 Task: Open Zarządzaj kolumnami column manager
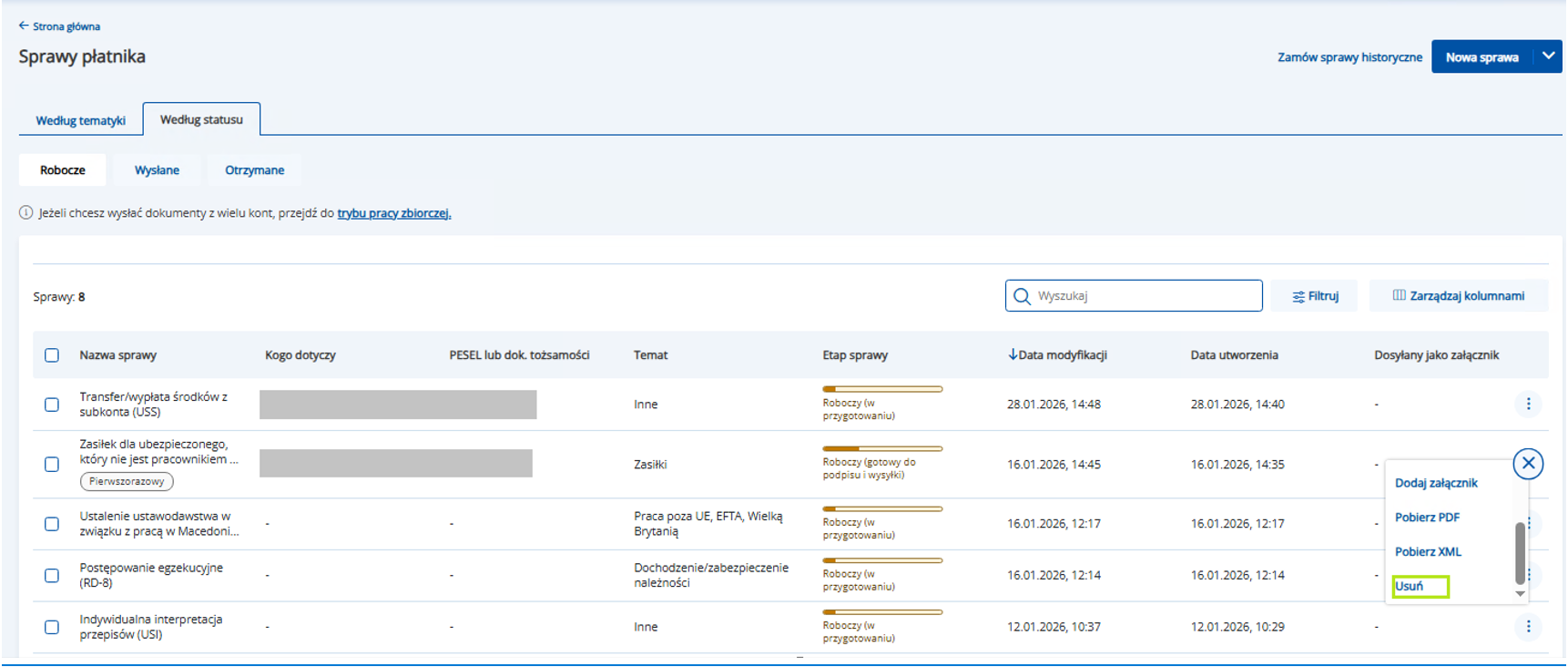pyautogui.click(x=1458, y=296)
